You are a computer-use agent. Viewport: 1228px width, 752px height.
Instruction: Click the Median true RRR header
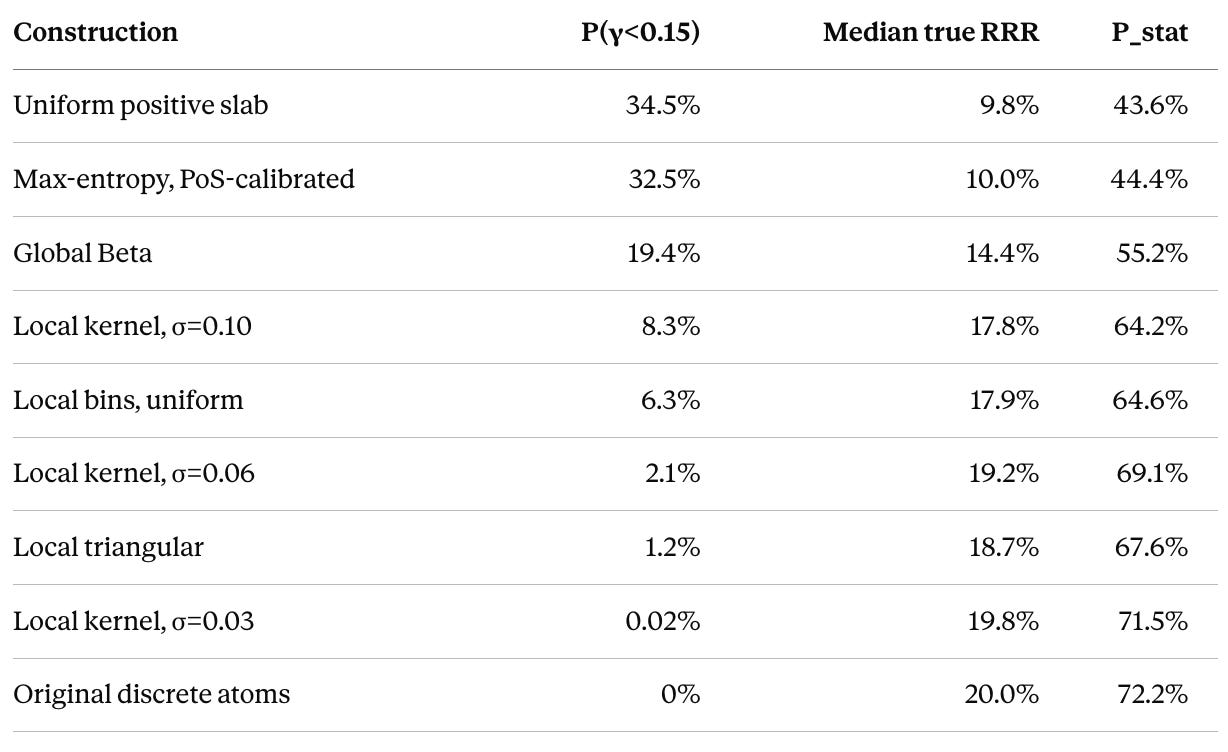(931, 32)
